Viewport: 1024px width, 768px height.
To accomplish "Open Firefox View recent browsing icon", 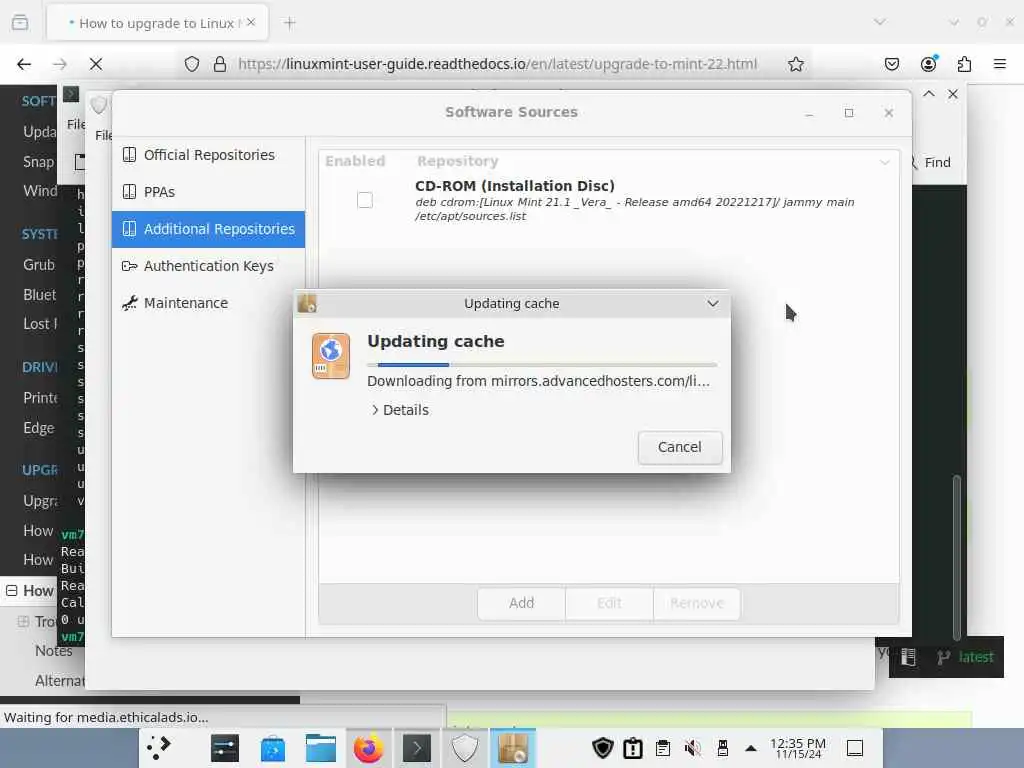I will 20,23.
